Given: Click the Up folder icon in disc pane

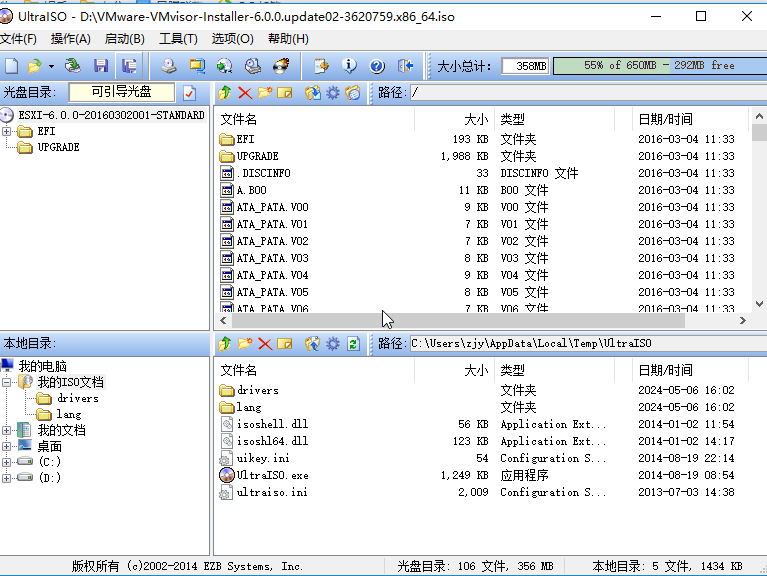Looking at the screenshot, I should (225, 92).
